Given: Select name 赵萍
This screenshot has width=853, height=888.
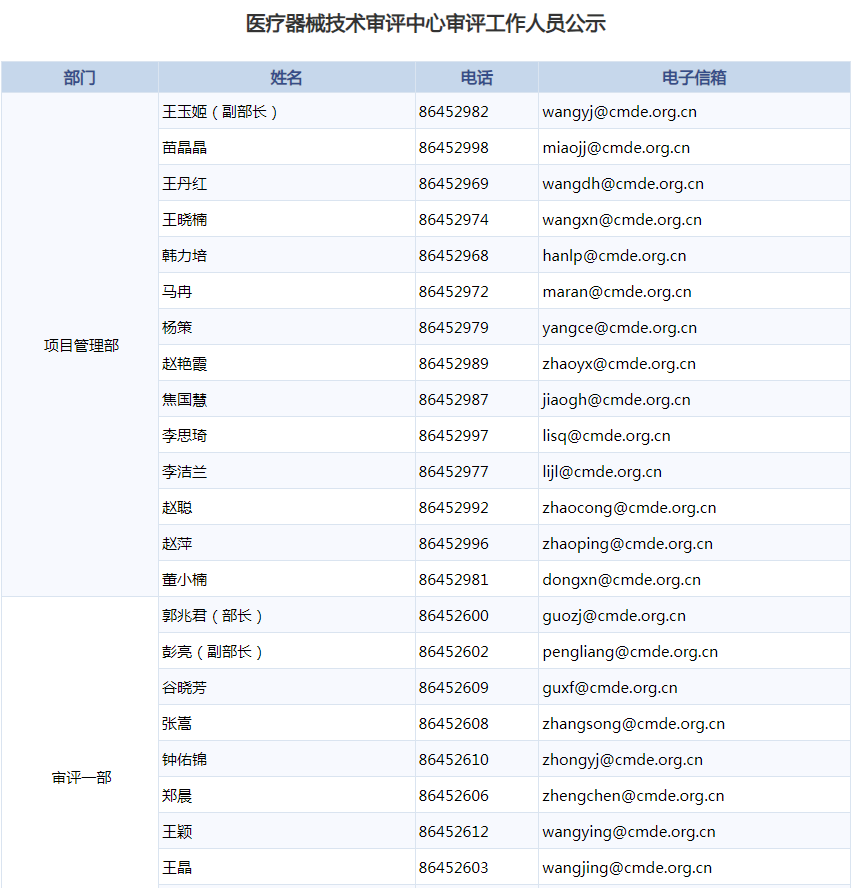Looking at the screenshot, I should 177,544.
